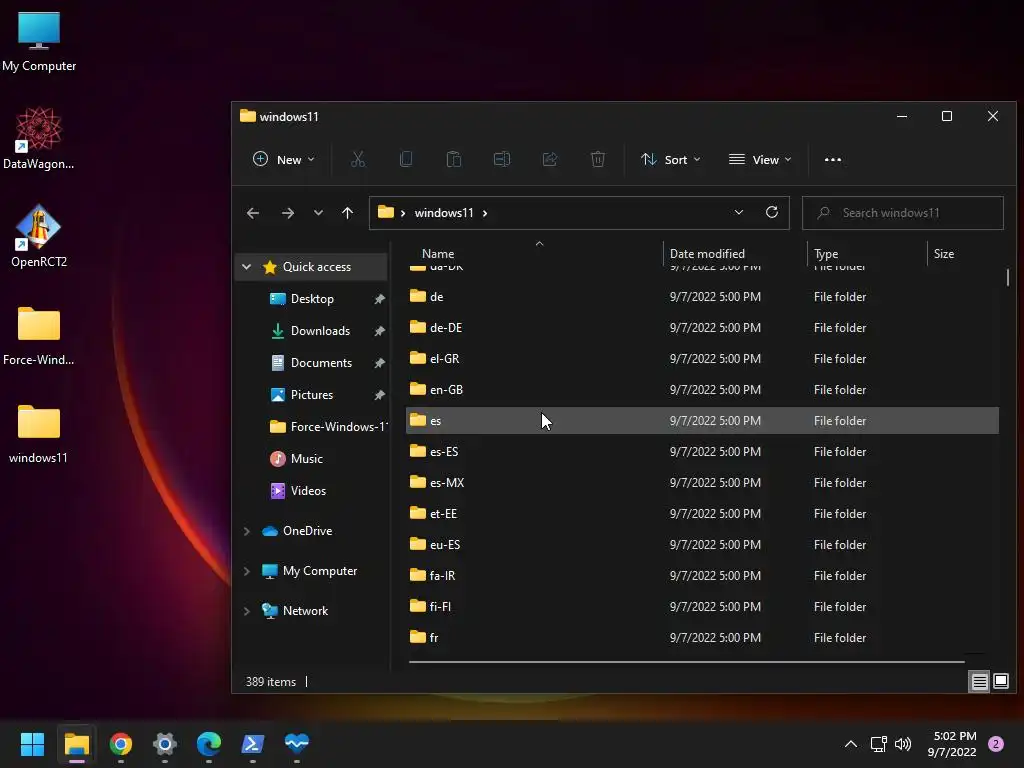The height and width of the screenshot is (768, 1024).
Task: Select the fi-FI folder
Action: [x=702, y=607]
